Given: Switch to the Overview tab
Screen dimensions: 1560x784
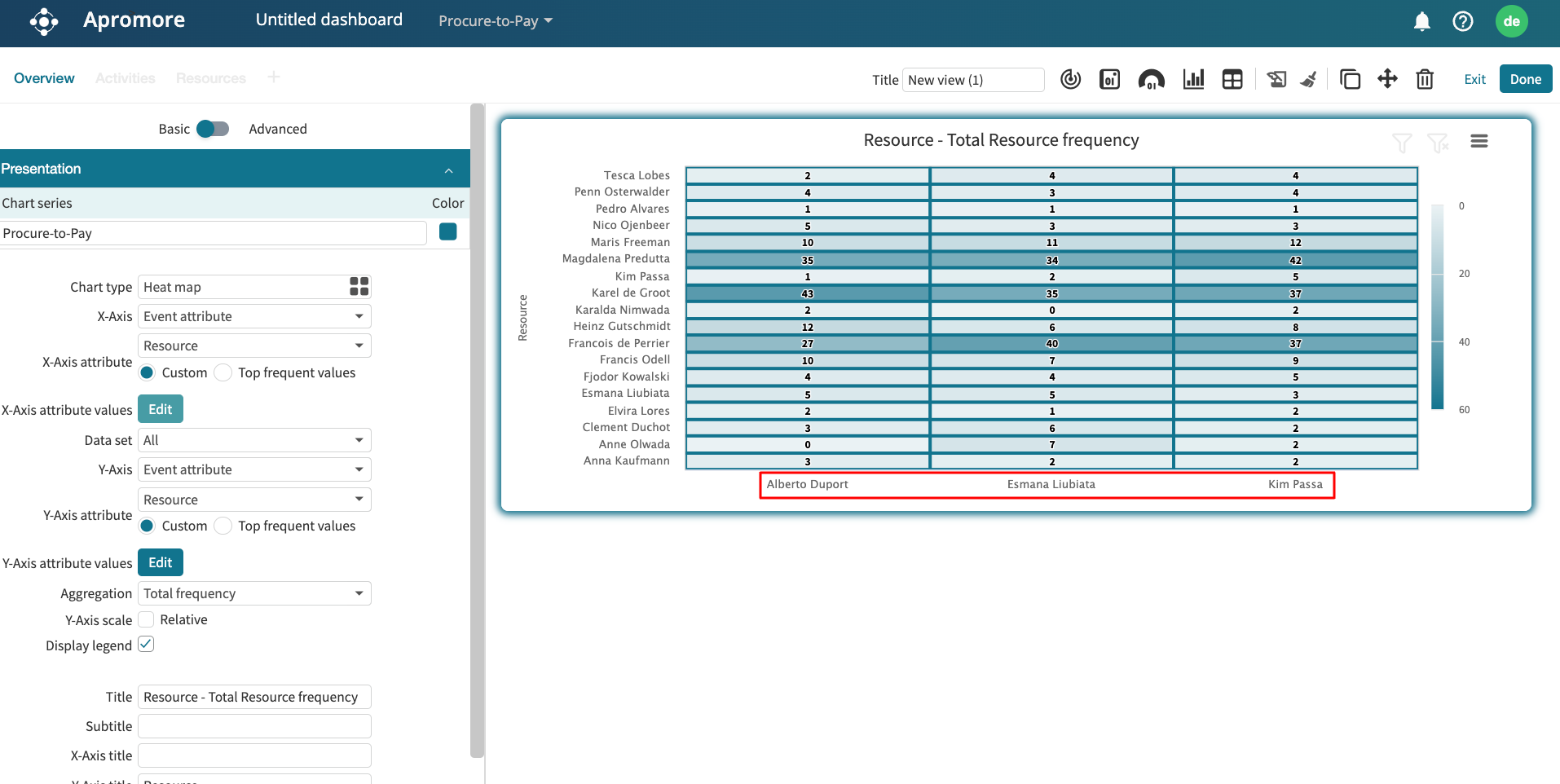Looking at the screenshot, I should (44, 78).
